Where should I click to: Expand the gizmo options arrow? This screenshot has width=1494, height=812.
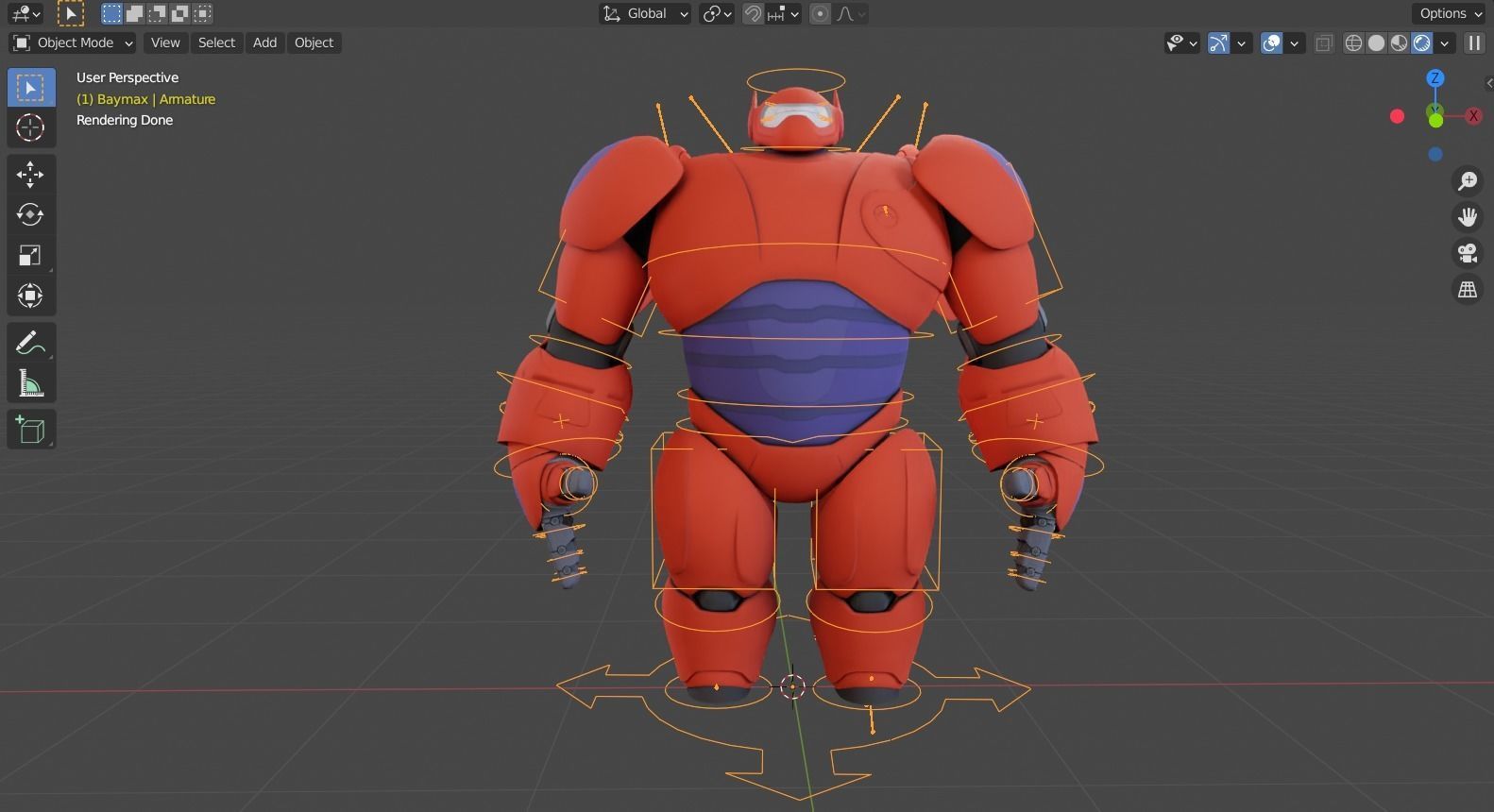1242,42
